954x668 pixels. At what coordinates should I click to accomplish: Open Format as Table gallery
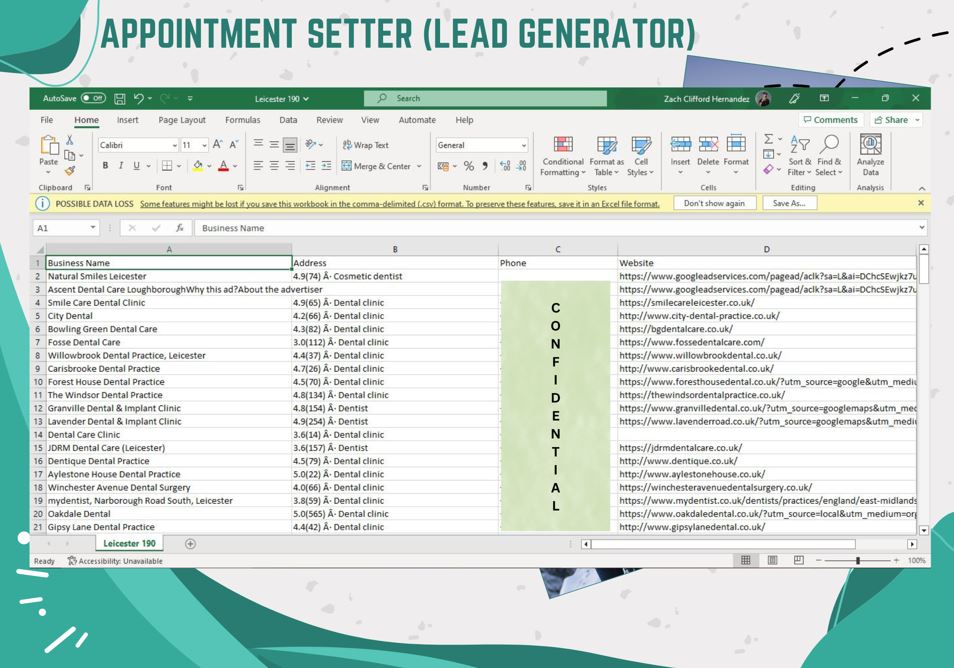pyautogui.click(x=607, y=156)
